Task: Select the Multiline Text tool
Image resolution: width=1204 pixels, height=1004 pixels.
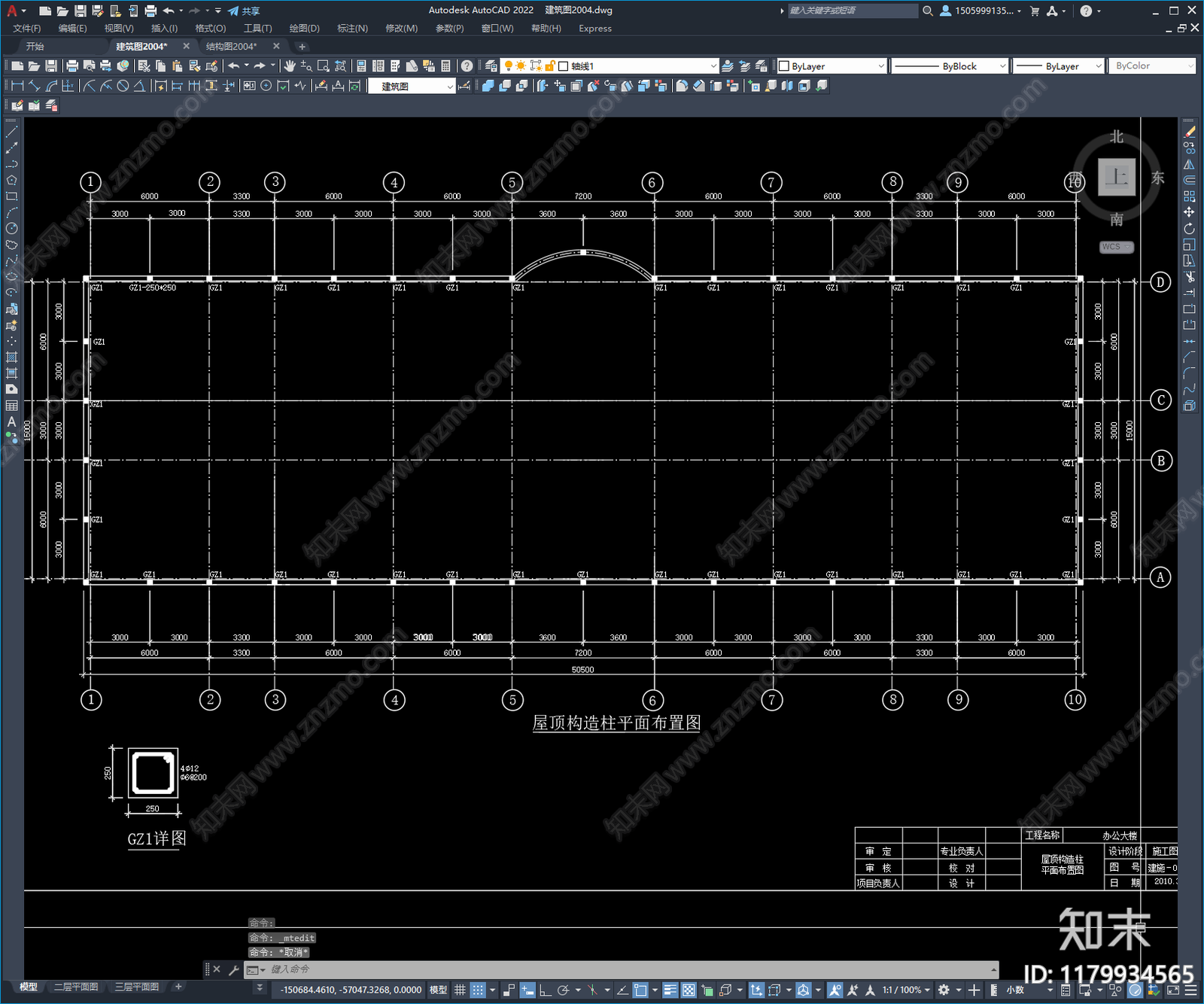Action: point(11,422)
